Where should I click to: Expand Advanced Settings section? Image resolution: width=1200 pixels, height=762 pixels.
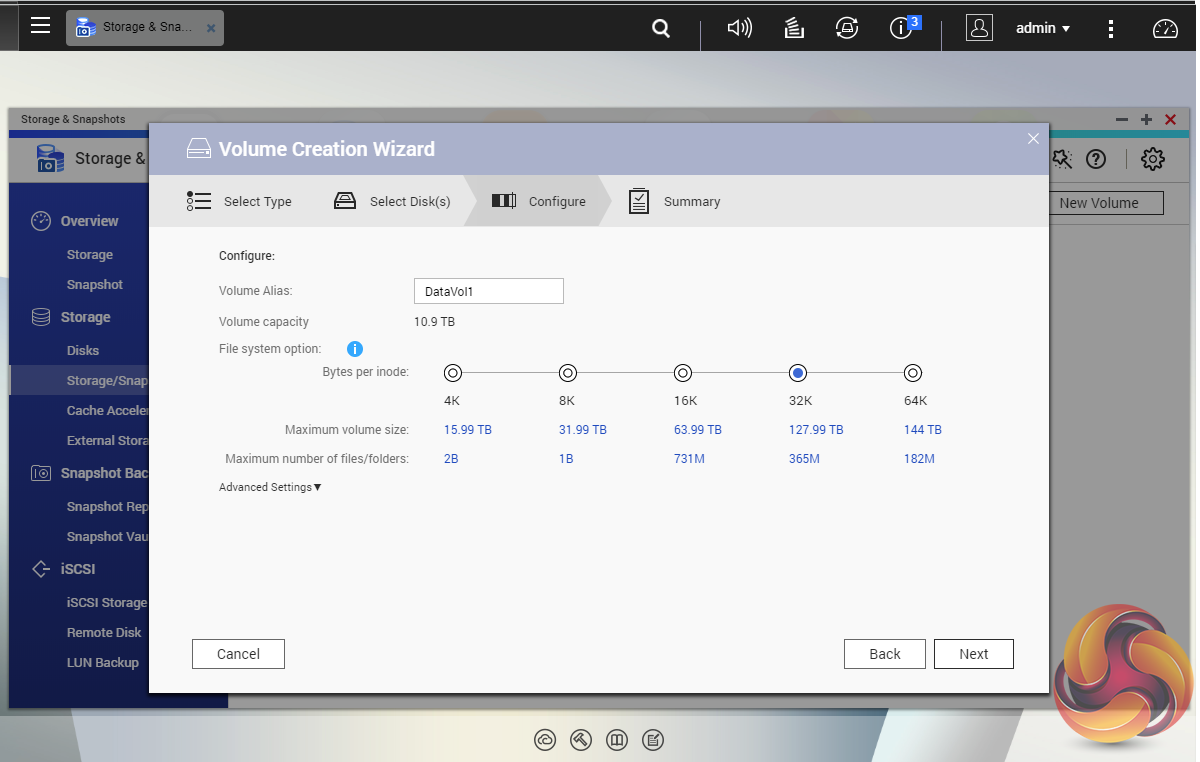coord(270,487)
